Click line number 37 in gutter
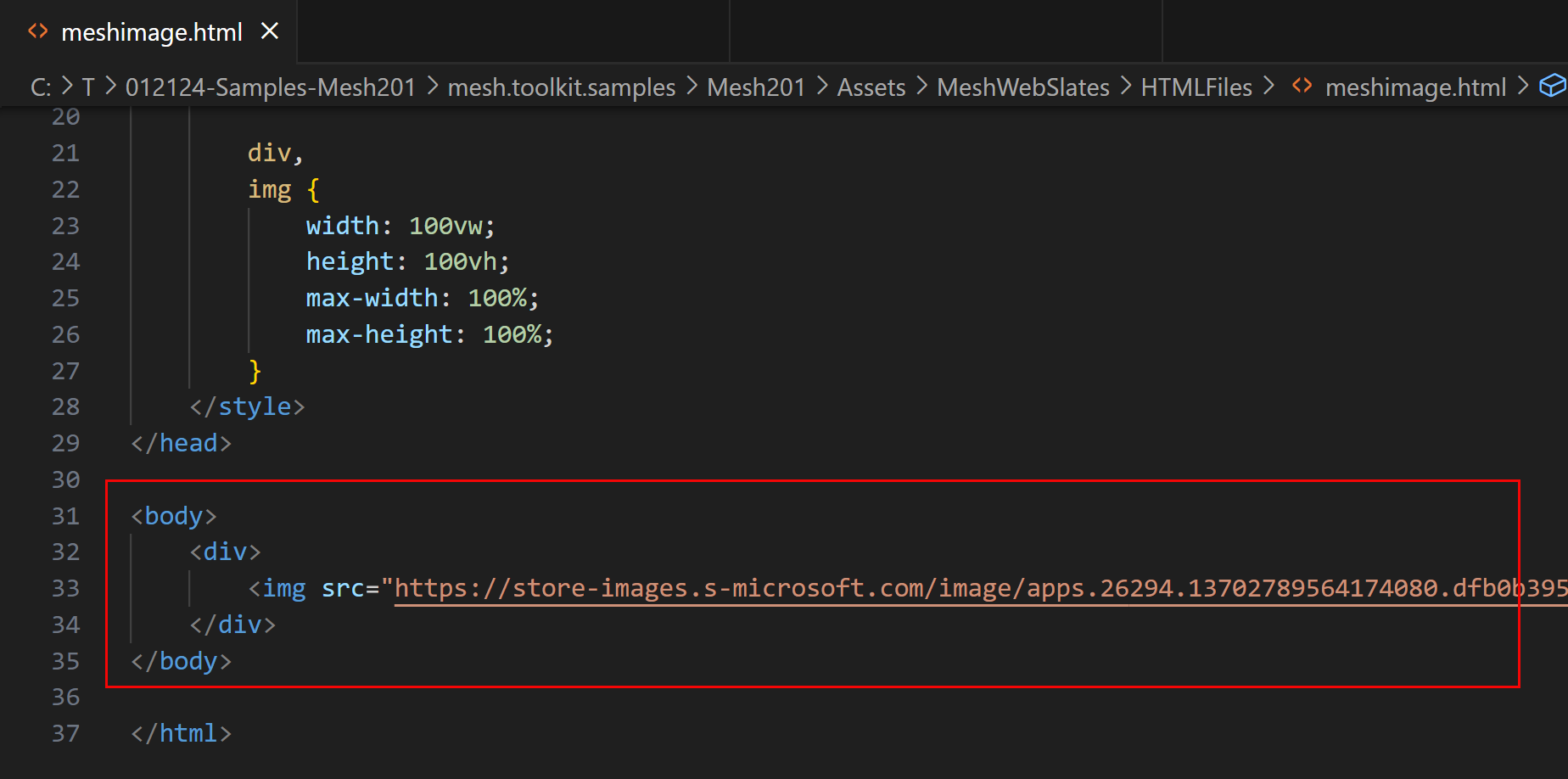 [x=65, y=733]
